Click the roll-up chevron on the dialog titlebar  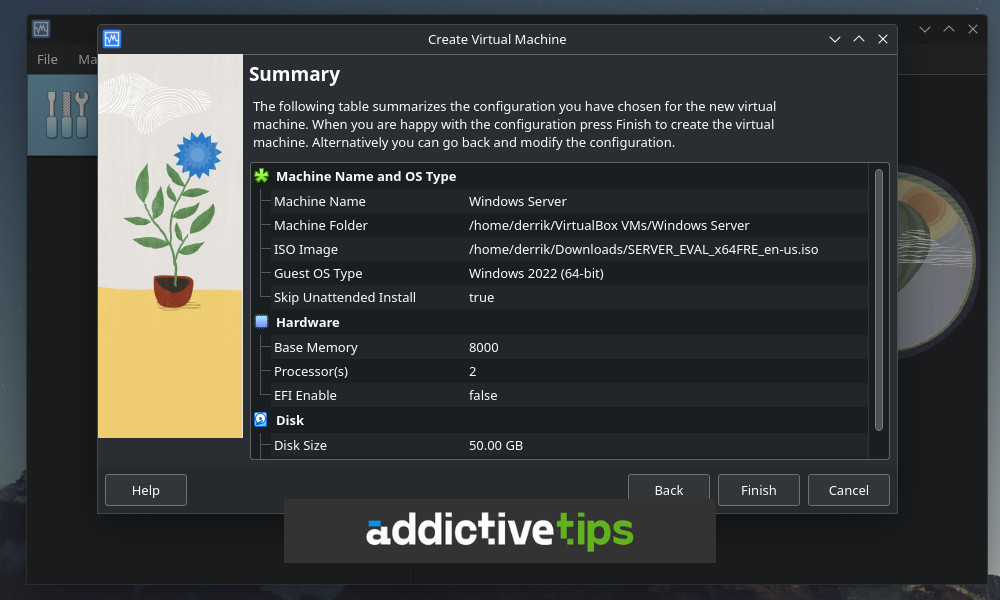[859, 39]
